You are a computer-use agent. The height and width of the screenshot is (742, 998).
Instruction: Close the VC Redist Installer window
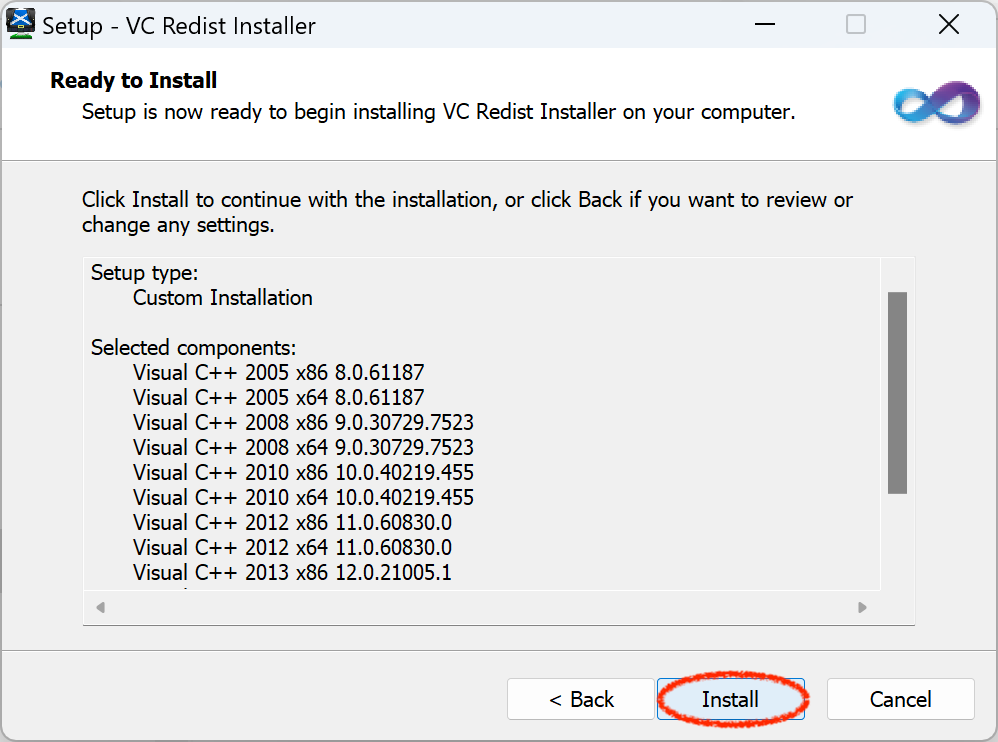click(x=948, y=24)
